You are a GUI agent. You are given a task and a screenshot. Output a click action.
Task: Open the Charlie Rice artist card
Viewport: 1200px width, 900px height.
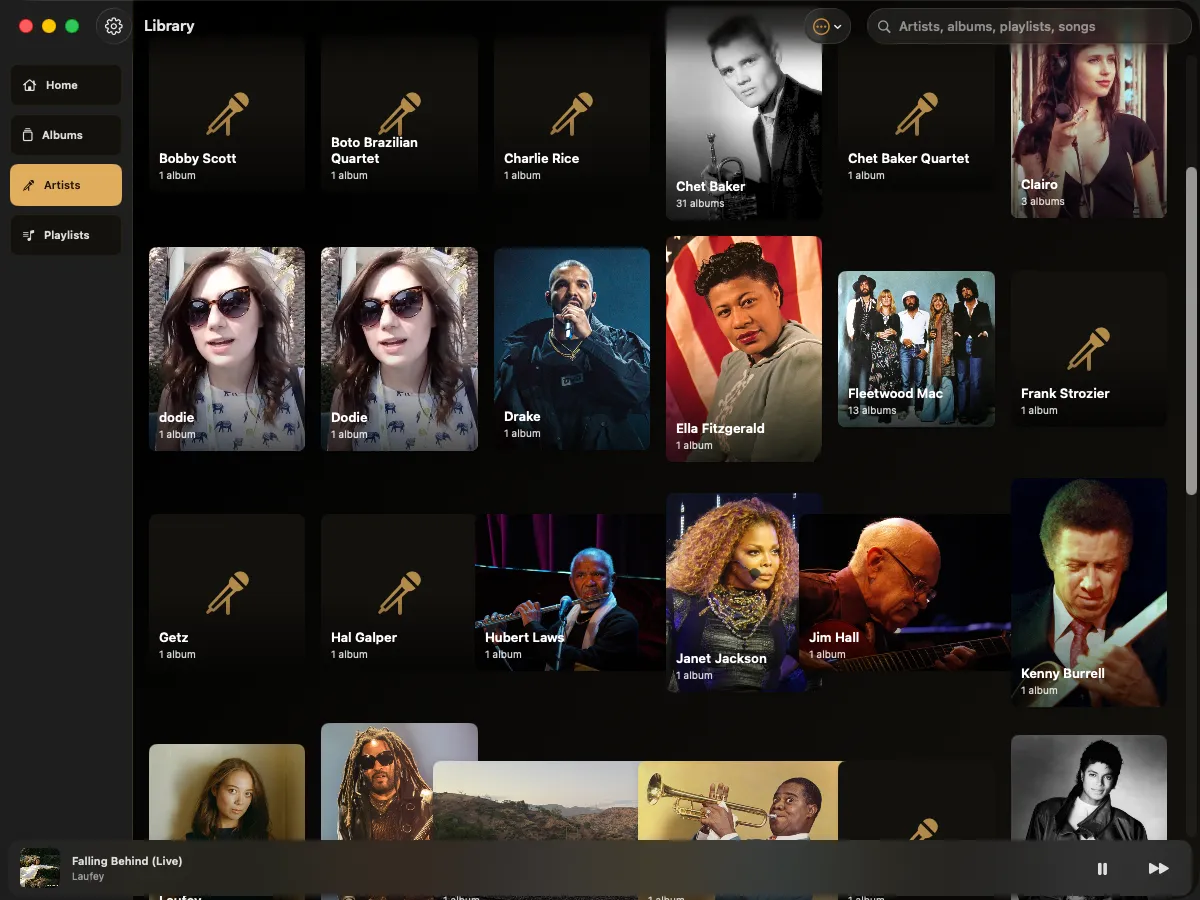[572, 114]
